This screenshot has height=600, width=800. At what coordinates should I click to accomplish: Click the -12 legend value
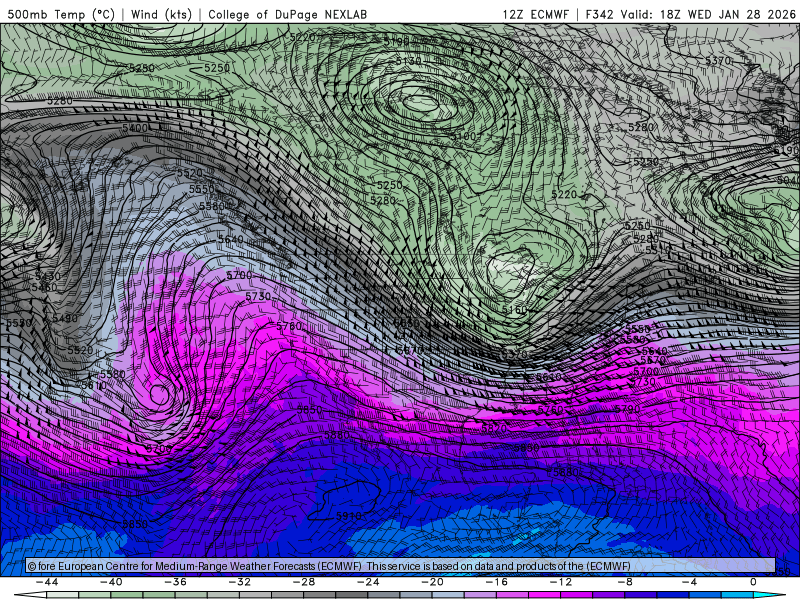click(561, 582)
